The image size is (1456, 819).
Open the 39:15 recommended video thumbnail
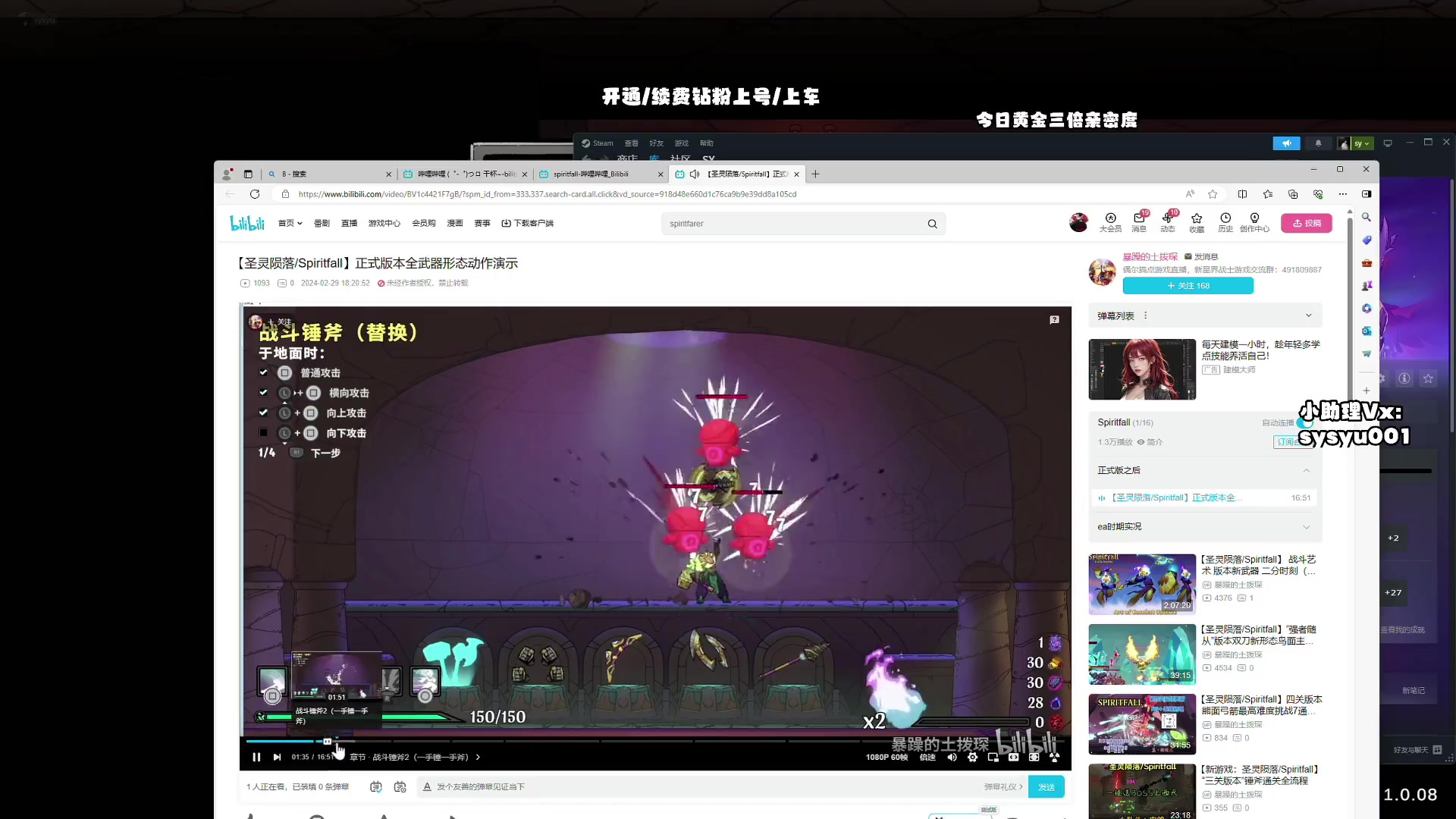[1142, 654]
